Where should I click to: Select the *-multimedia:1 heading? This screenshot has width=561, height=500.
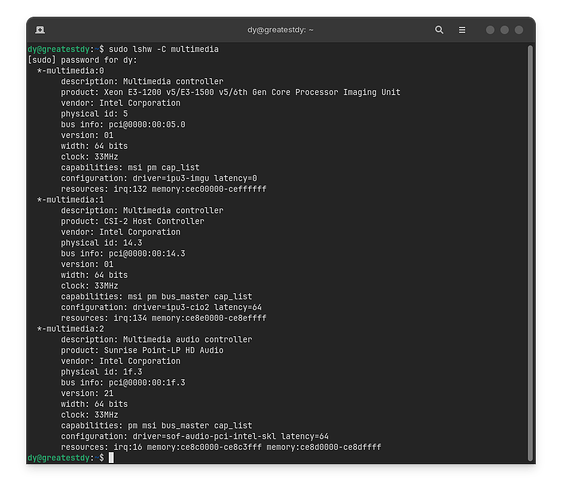click(x=70, y=200)
